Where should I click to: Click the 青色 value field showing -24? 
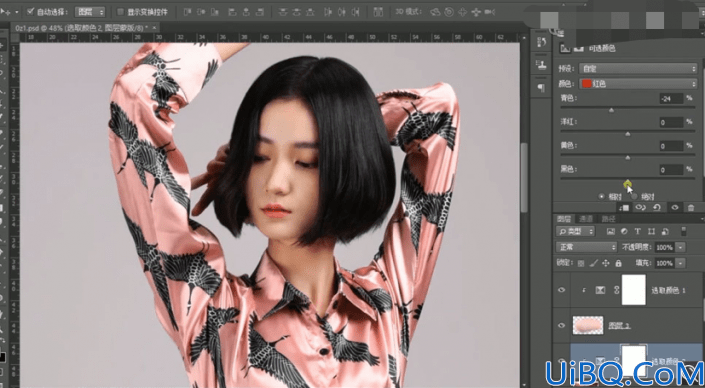coord(671,98)
